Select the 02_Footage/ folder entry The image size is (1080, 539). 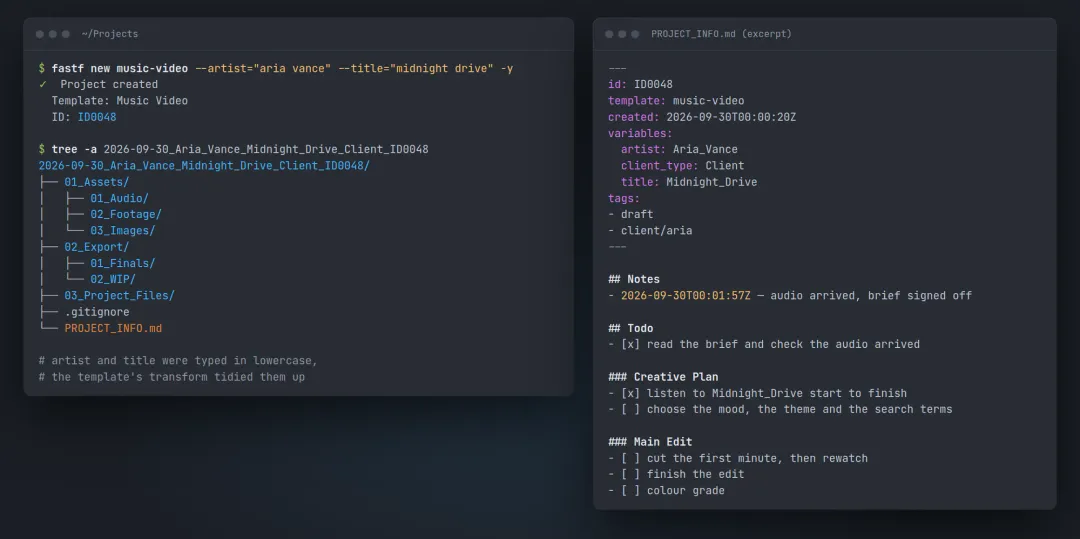tap(126, 214)
